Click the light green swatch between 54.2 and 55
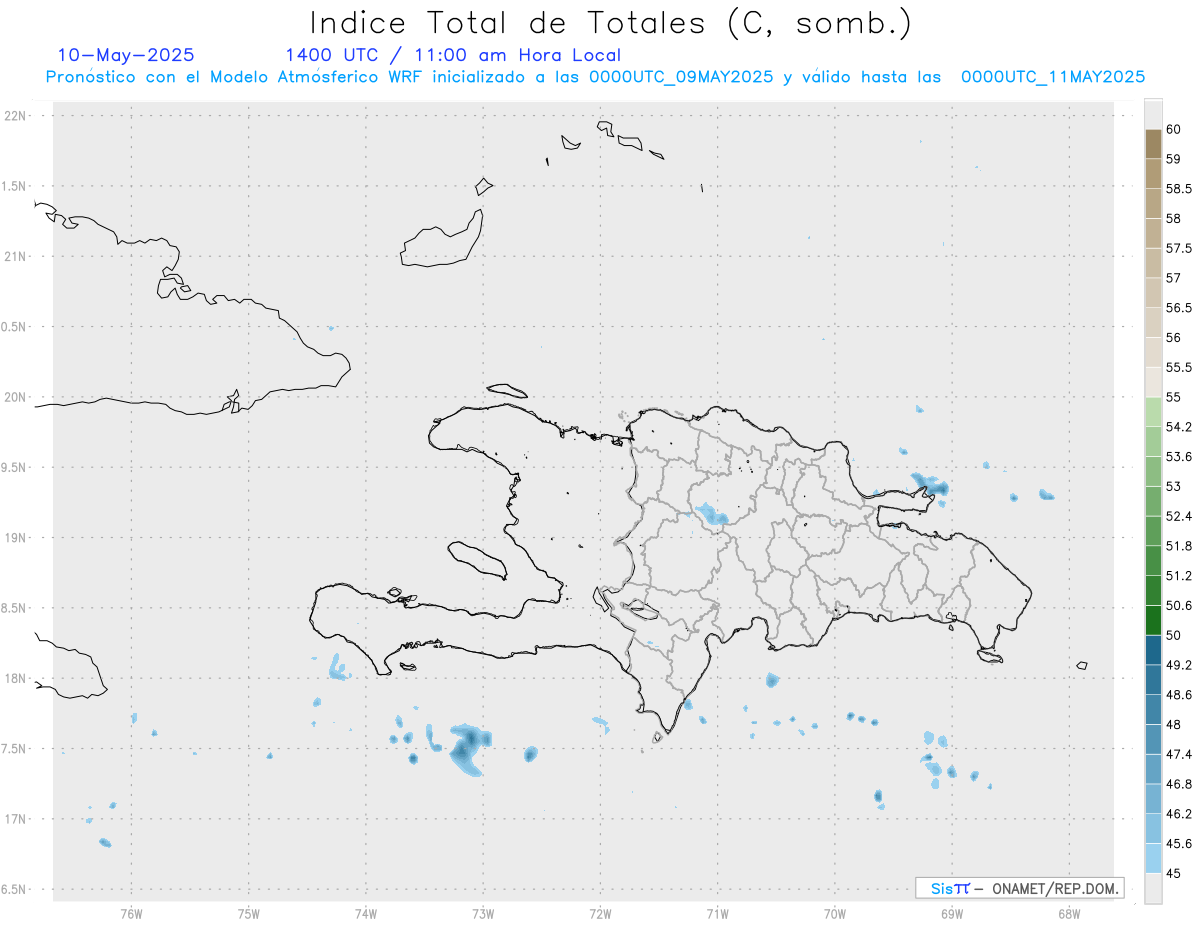Screen dimensions: 1200x927 point(1153,412)
